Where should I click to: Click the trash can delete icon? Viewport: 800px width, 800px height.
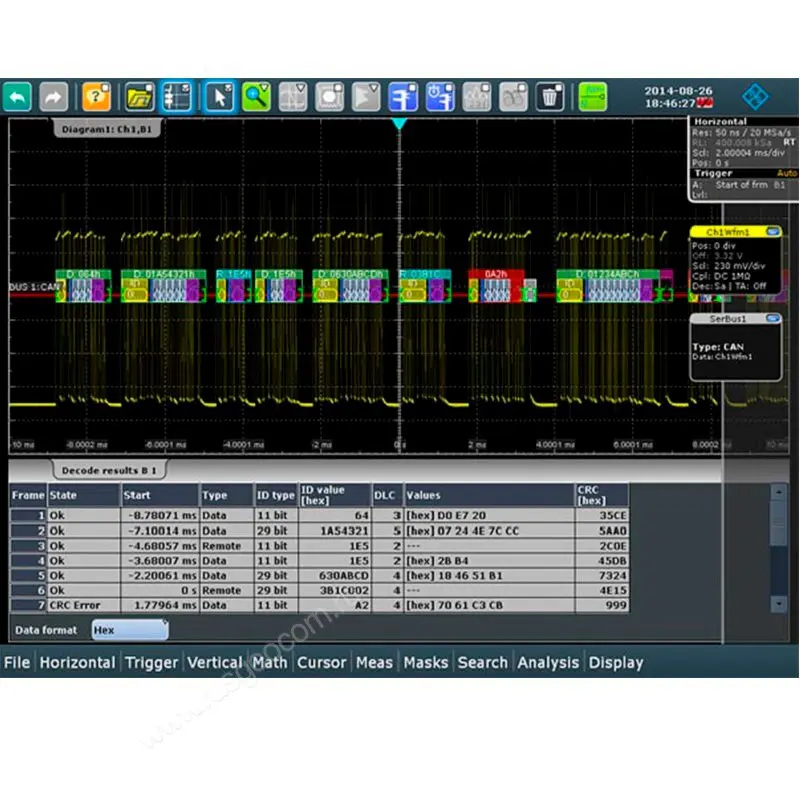pos(550,96)
